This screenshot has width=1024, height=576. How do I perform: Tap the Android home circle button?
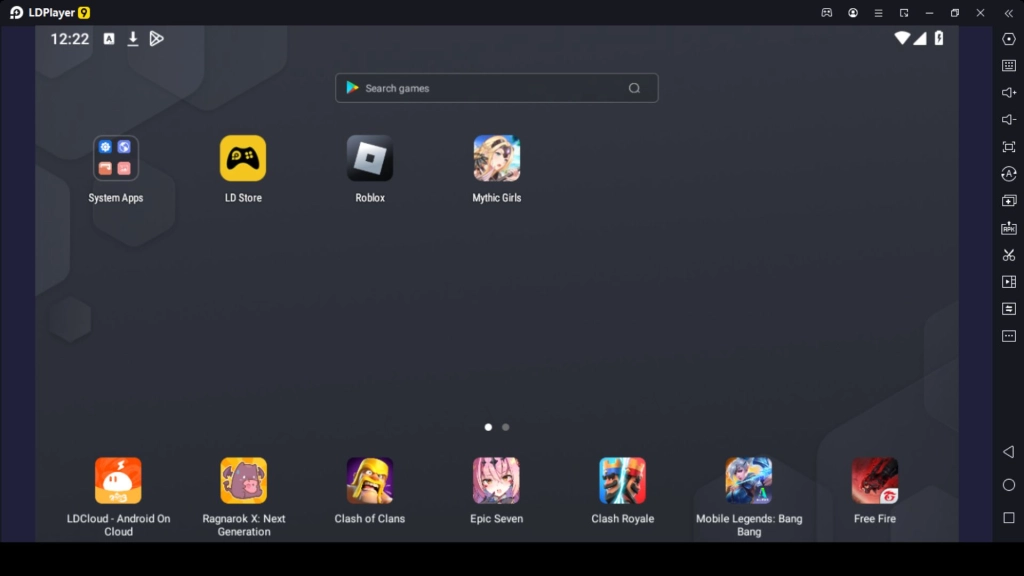click(1008, 485)
